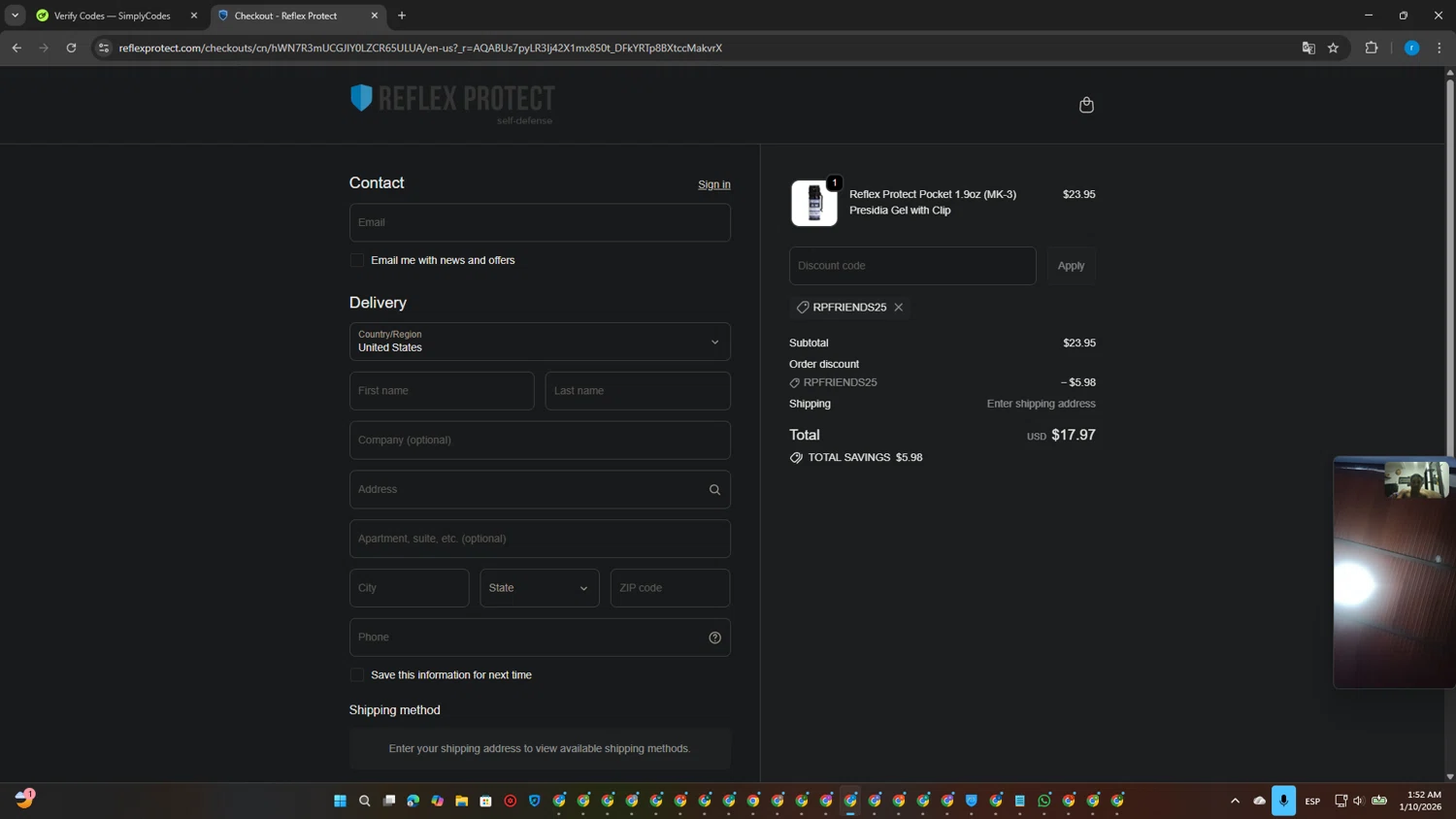Click the Sign in link

tap(714, 184)
